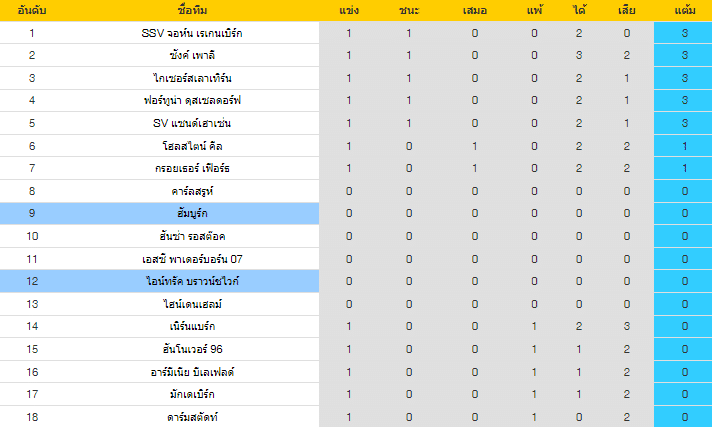
Task: Select team ฮันโนเวอร์ 96
Action: click(x=192, y=349)
